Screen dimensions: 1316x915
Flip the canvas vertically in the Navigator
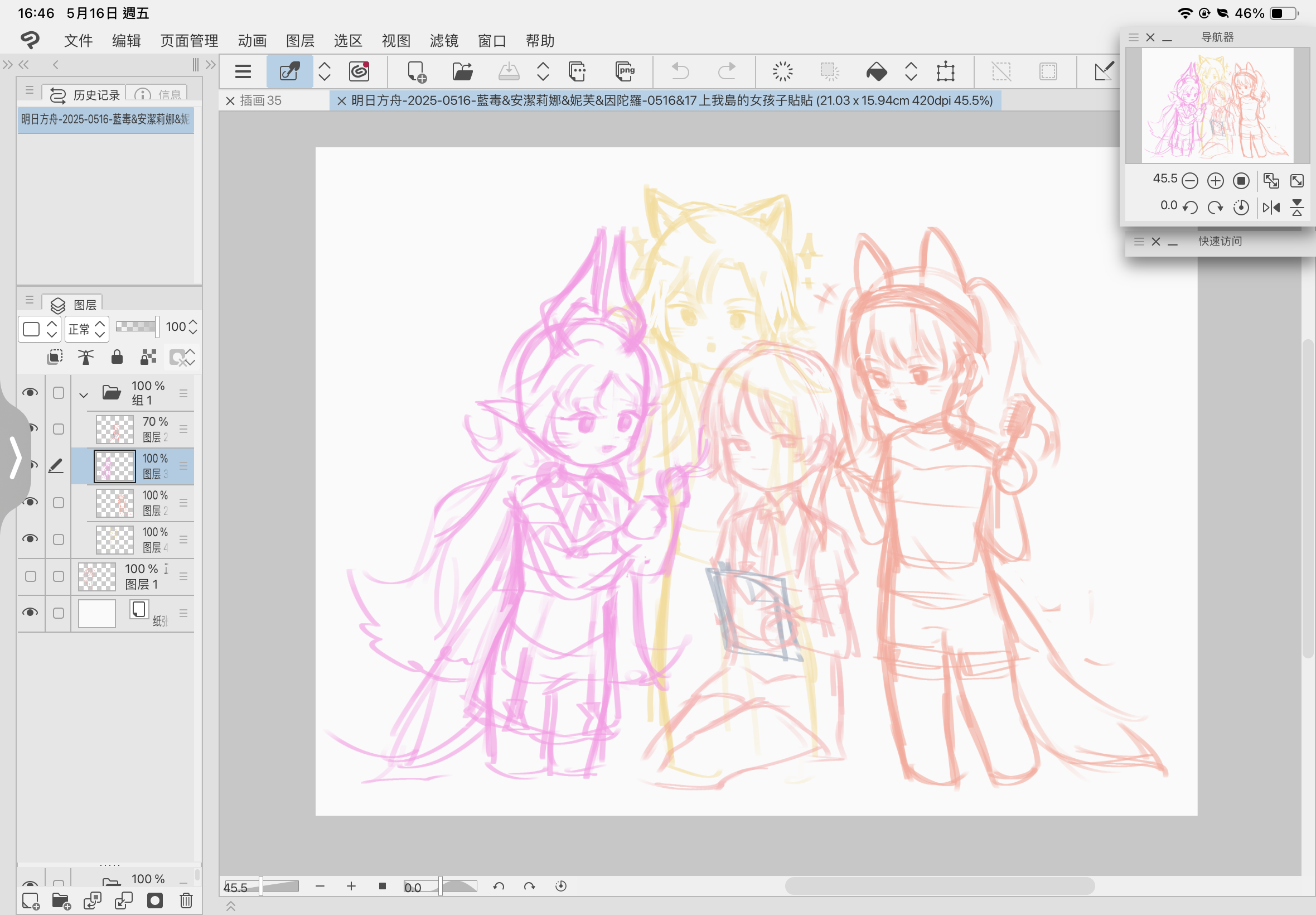click(x=1297, y=208)
